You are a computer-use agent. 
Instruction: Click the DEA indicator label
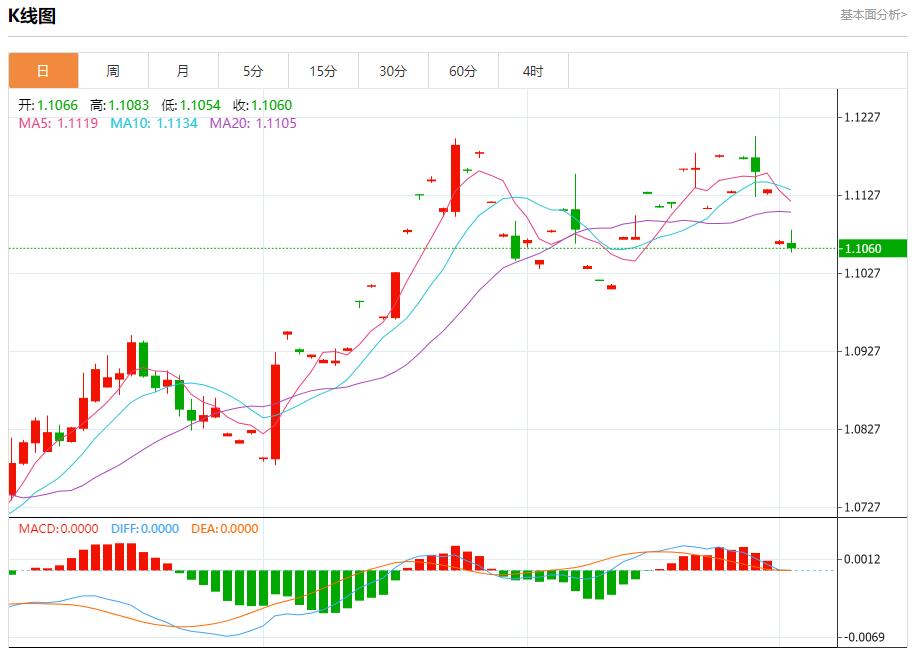tap(224, 529)
